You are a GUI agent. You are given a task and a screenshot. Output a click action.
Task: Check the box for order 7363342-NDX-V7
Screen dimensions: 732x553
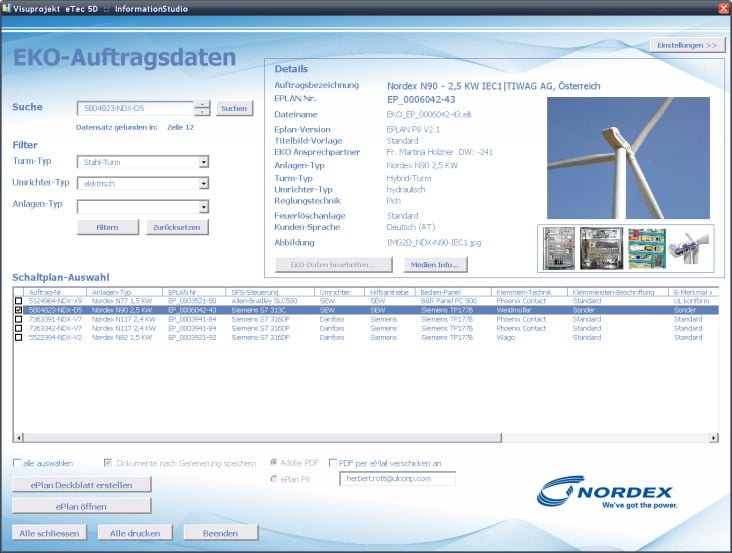point(19,328)
